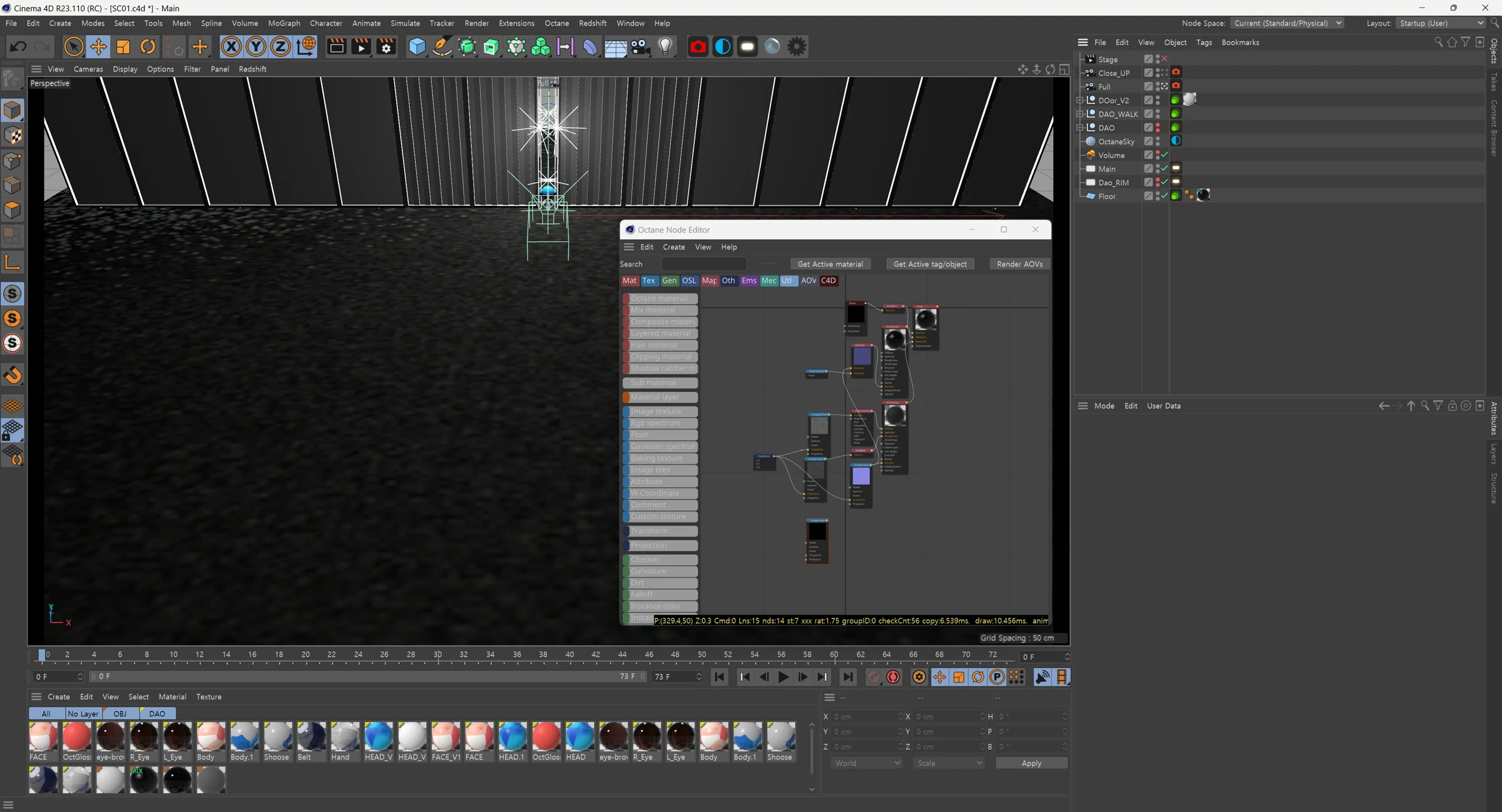The height and width of the screenshot is (812, 1502).
Task: Select the Tex tab in Node Editor
Action: click(x=649, y=281)
